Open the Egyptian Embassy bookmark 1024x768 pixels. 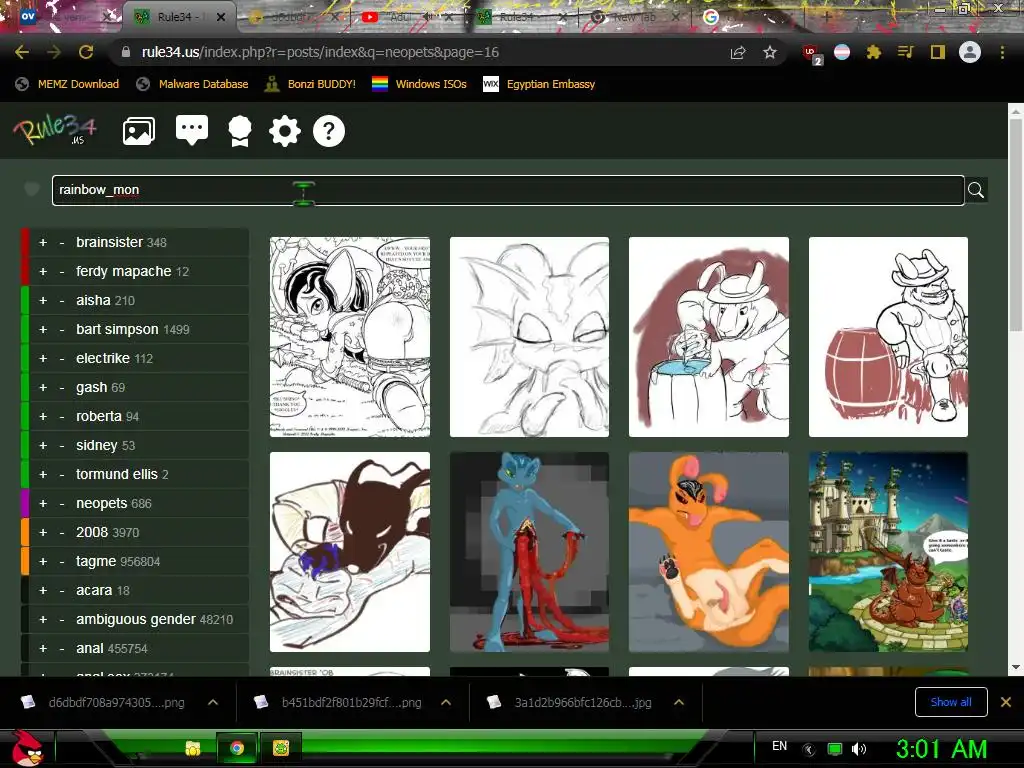539,84
